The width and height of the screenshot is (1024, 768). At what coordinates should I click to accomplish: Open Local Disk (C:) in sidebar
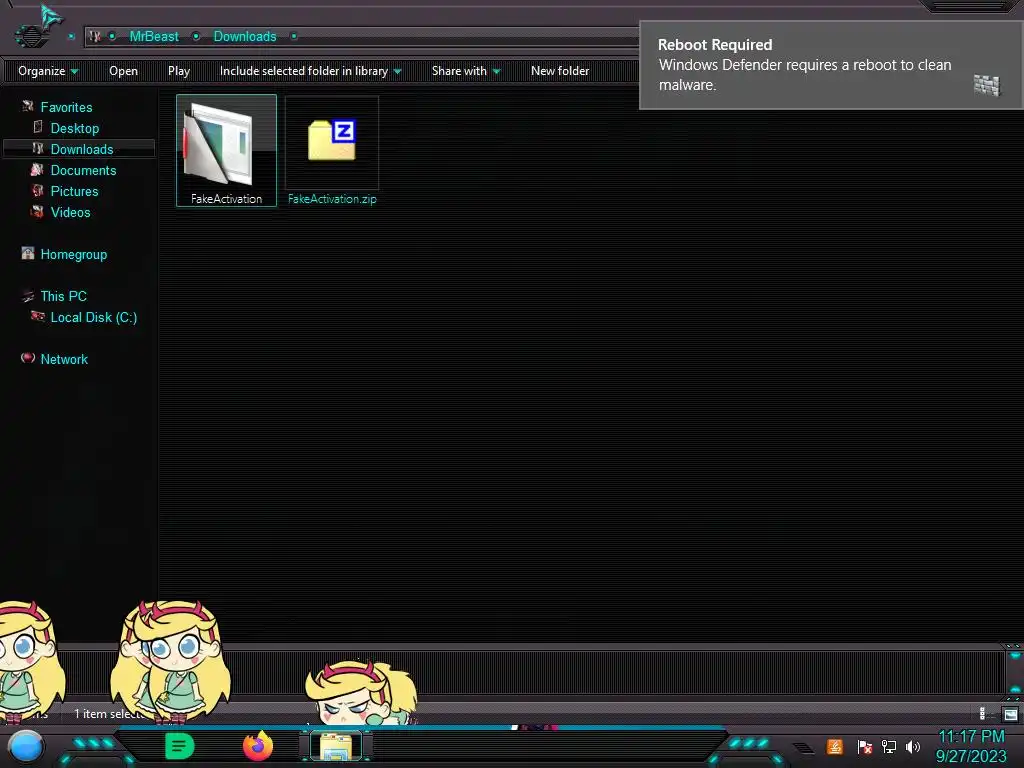point(93,317)
